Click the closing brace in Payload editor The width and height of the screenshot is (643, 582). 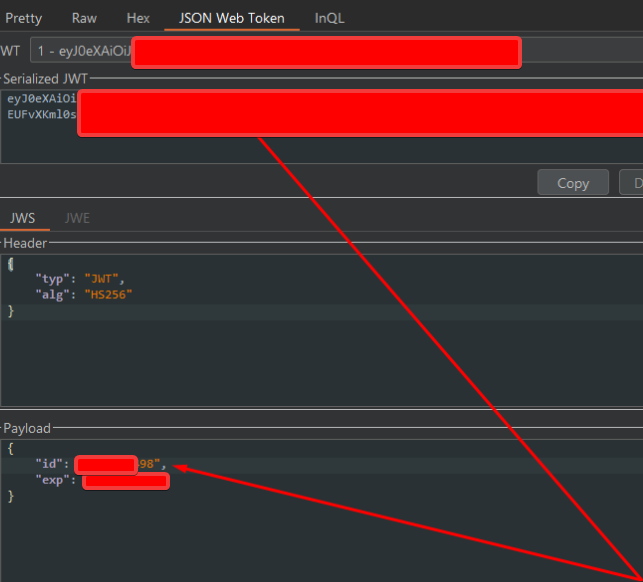[11, 496]
